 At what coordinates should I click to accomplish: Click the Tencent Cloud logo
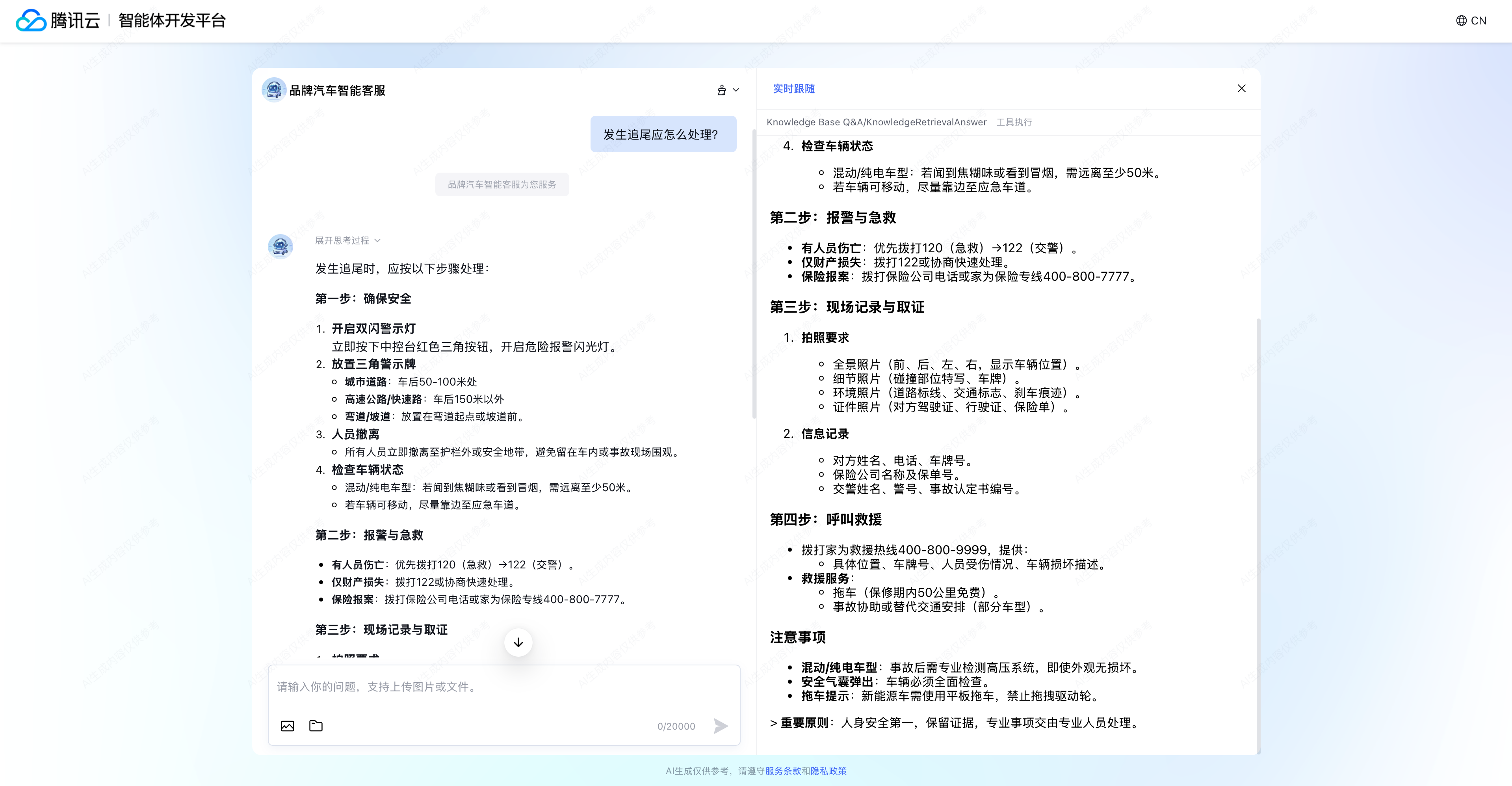tap(58, 20)
